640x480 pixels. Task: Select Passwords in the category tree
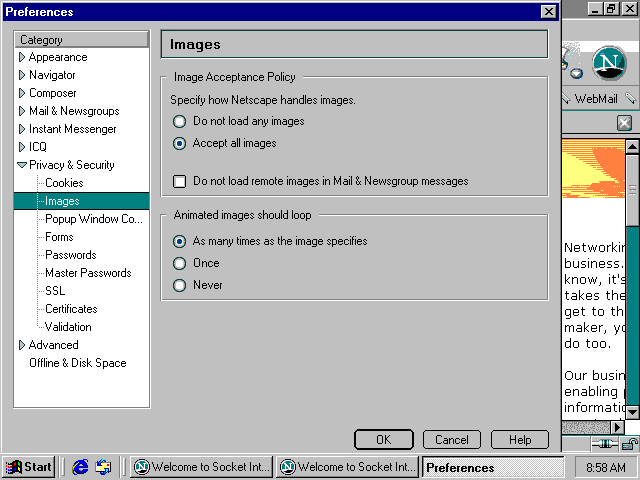(71, 255)
